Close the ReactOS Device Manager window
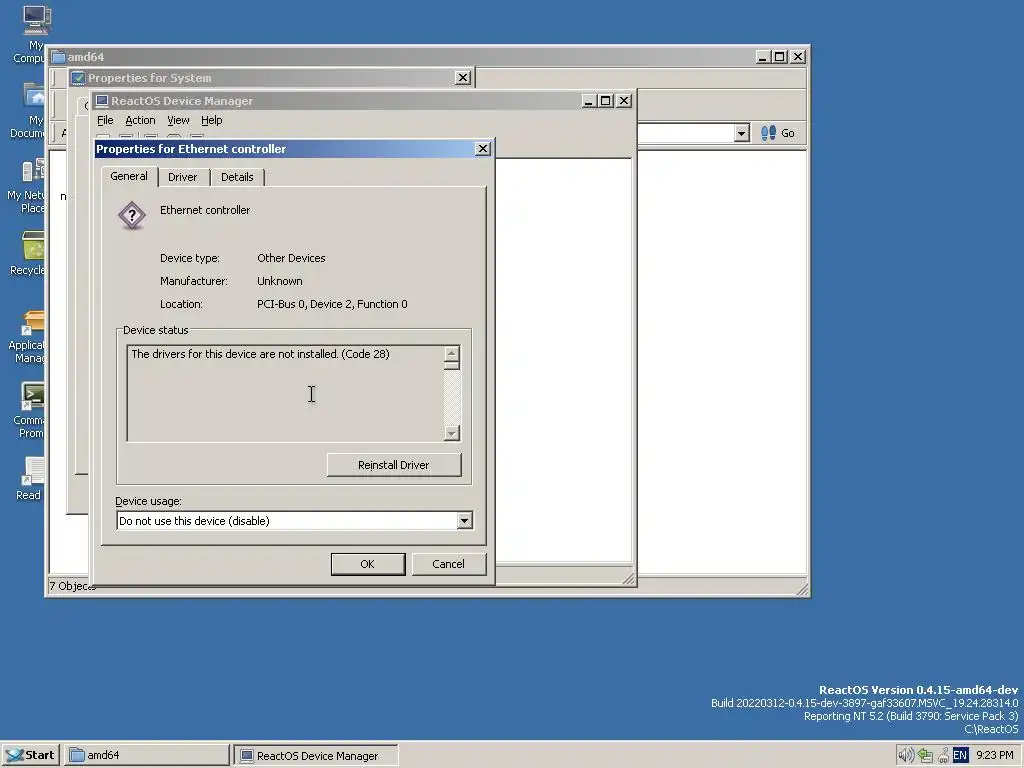This screenshot has width=1024, height=768. (x=624, y=101)
